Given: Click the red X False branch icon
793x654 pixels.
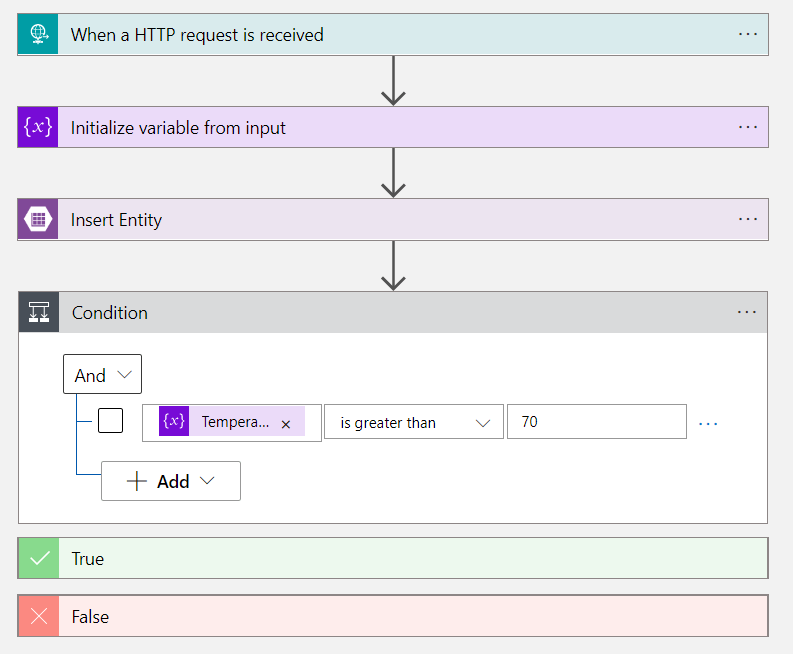Looking at the screenshot, I should 39,617.
